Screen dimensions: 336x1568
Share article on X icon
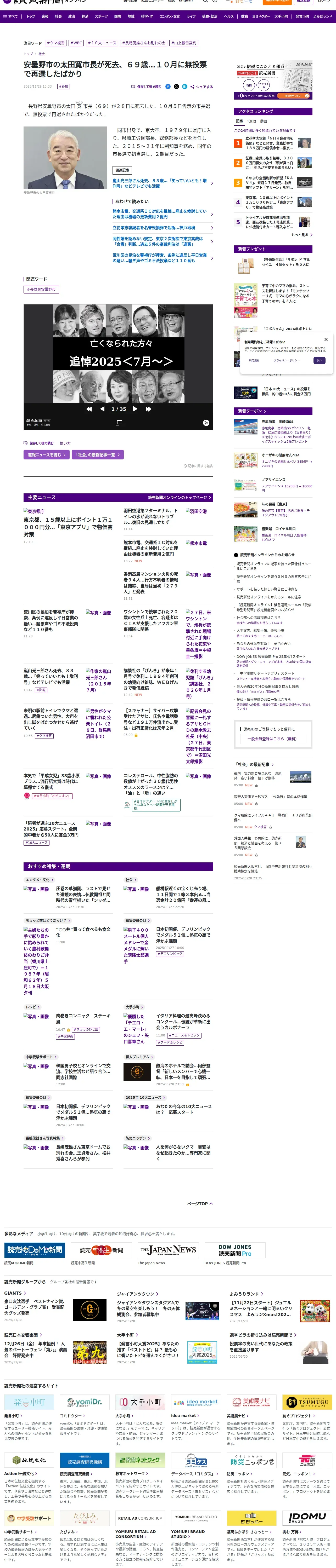pyautogui.click(x=176, y=87)
